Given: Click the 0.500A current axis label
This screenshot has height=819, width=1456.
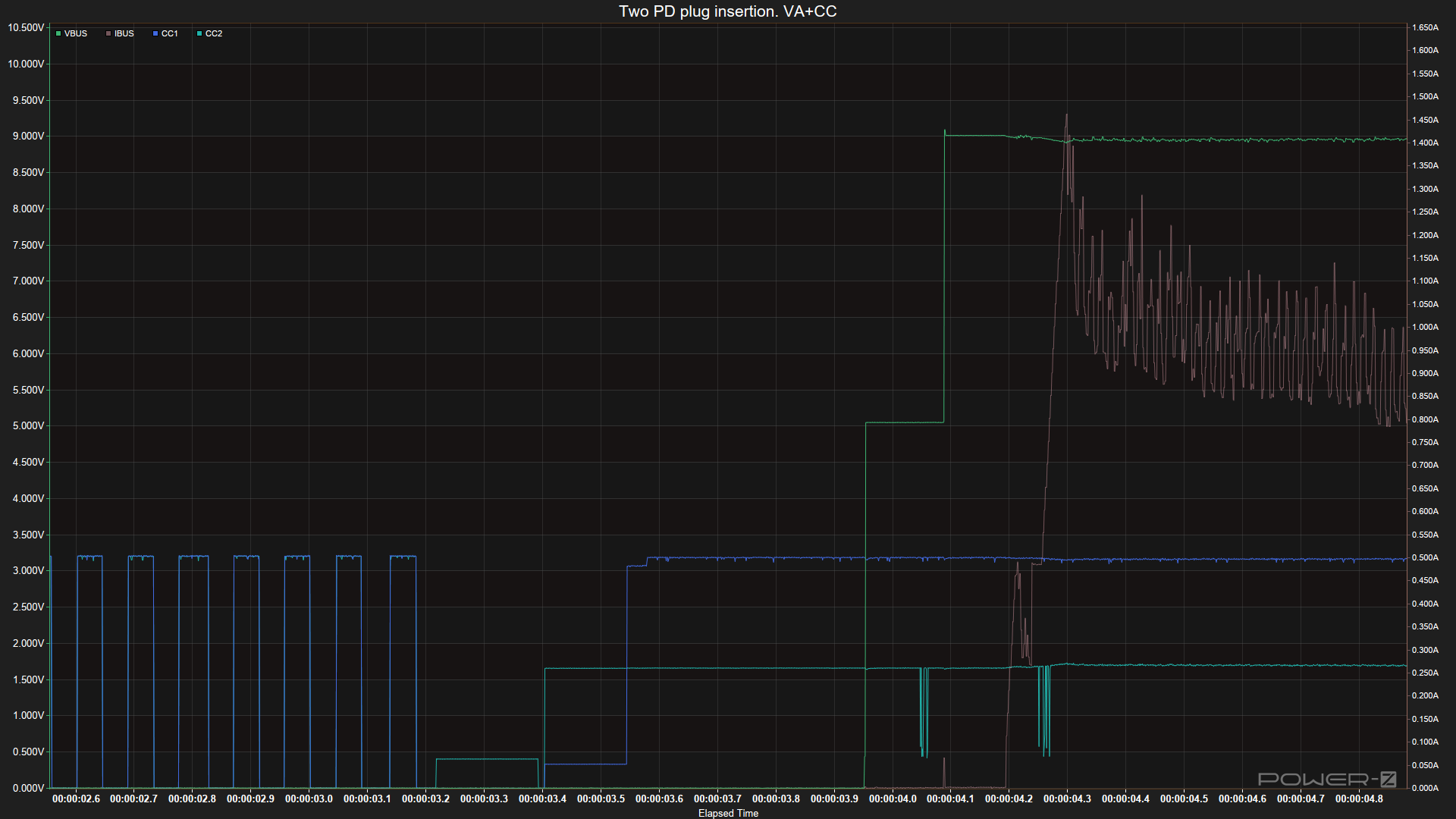Looking at the screenshot, I should click(1425, 557).
